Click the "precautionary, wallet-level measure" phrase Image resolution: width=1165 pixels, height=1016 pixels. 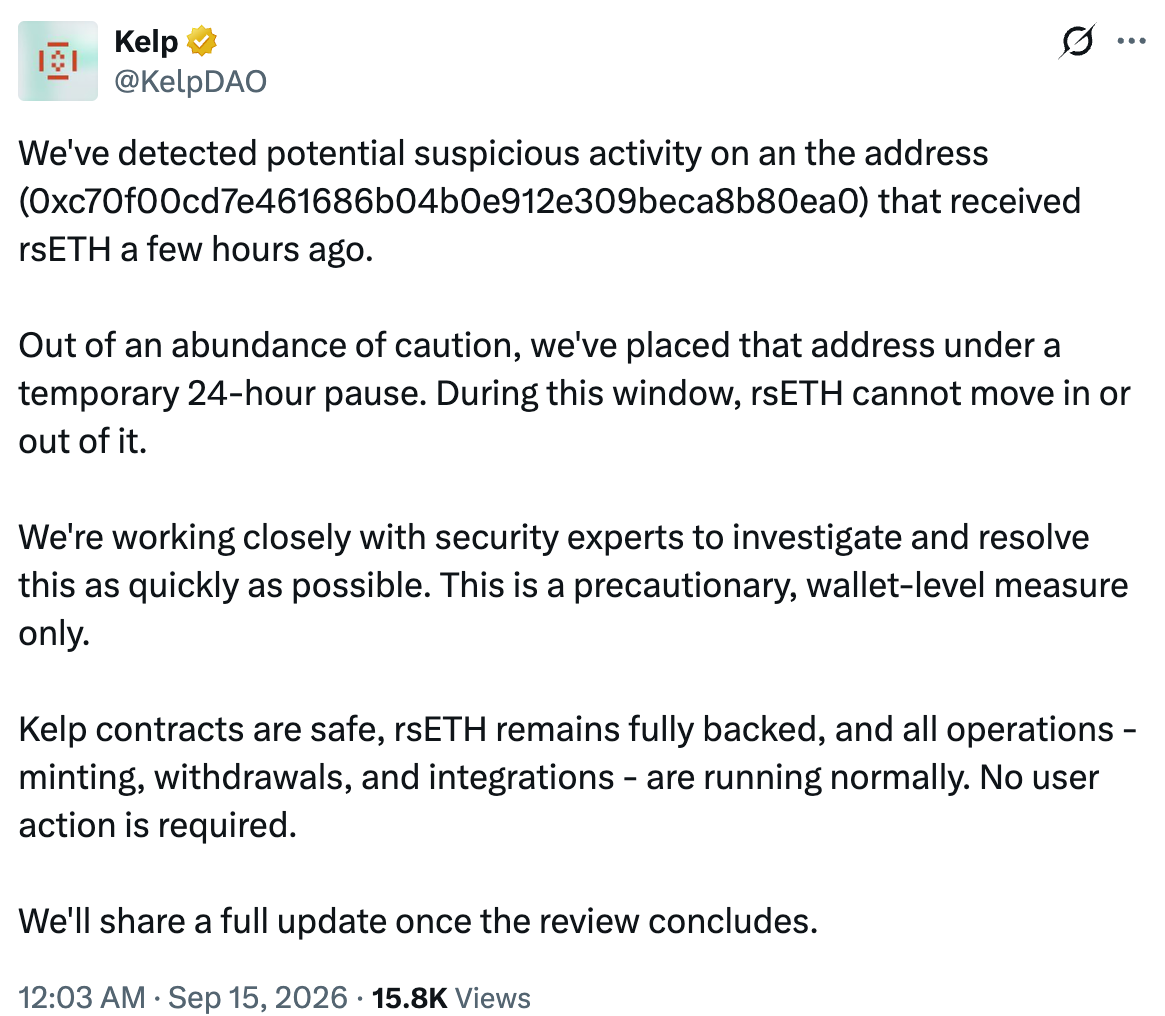point(851,586)
